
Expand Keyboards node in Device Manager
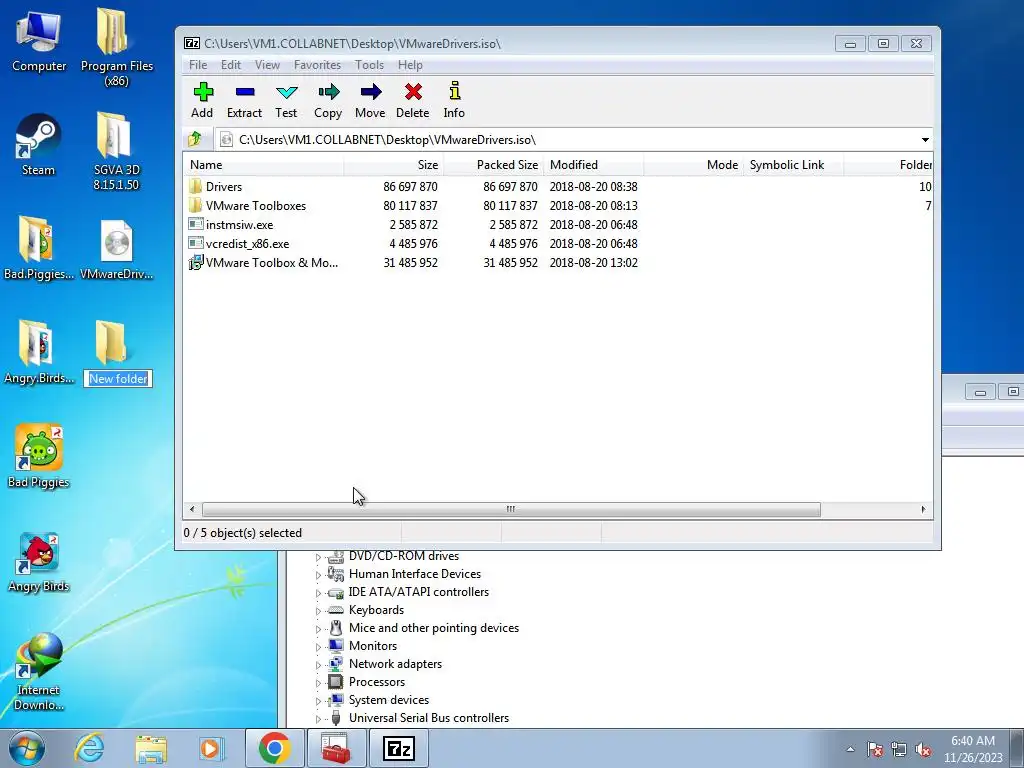coord(319,611)
